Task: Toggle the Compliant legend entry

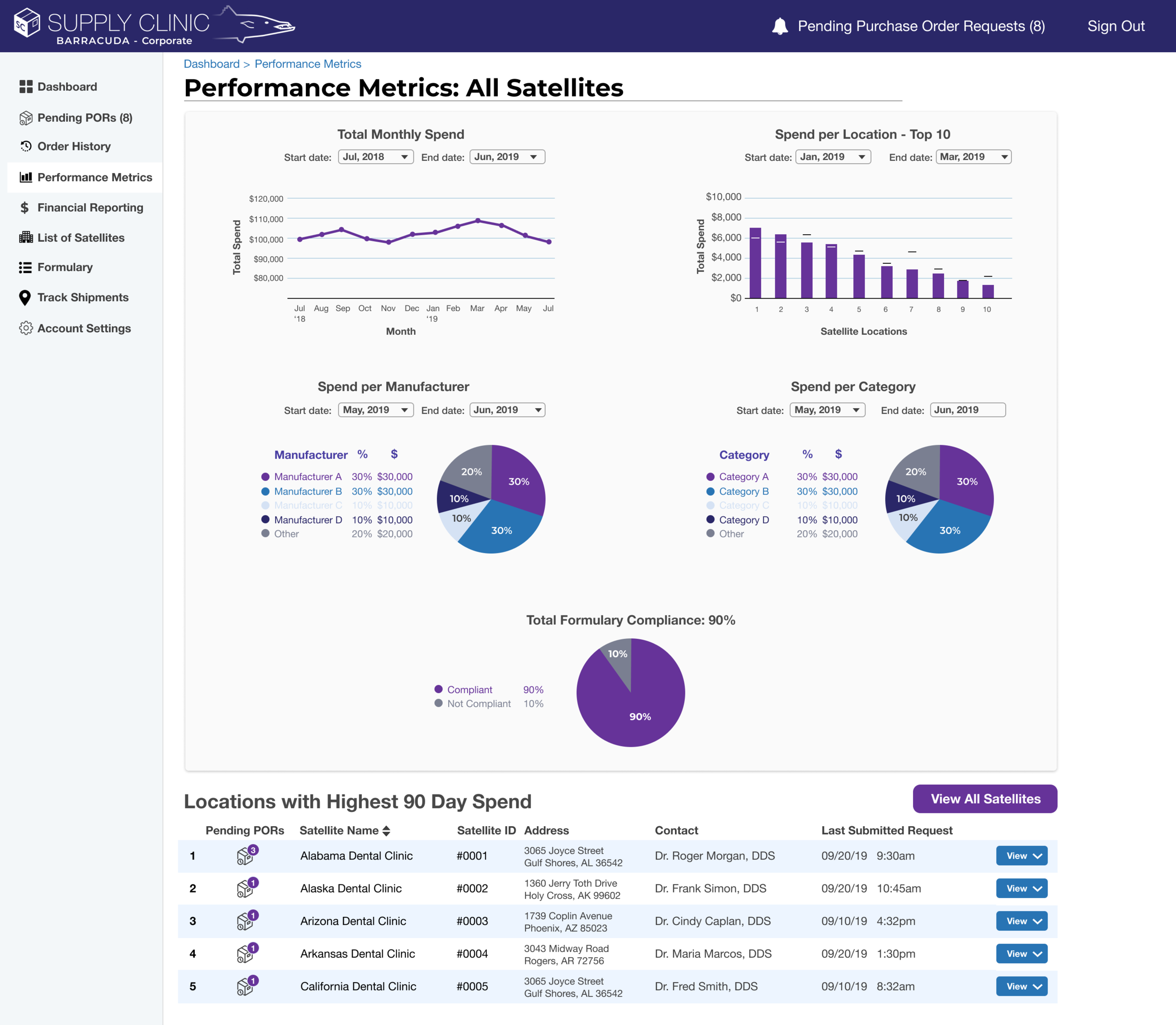Action: [x=489, y=690]
